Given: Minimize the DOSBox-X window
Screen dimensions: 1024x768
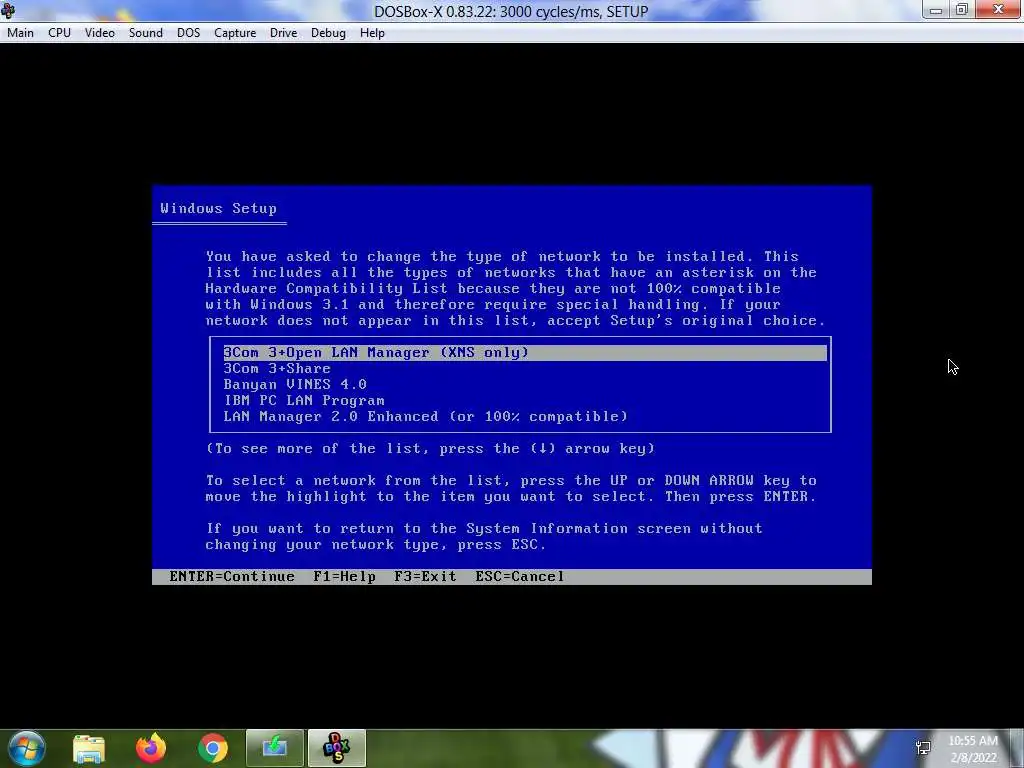Looking at the screenshot, I should click(936, 10).
